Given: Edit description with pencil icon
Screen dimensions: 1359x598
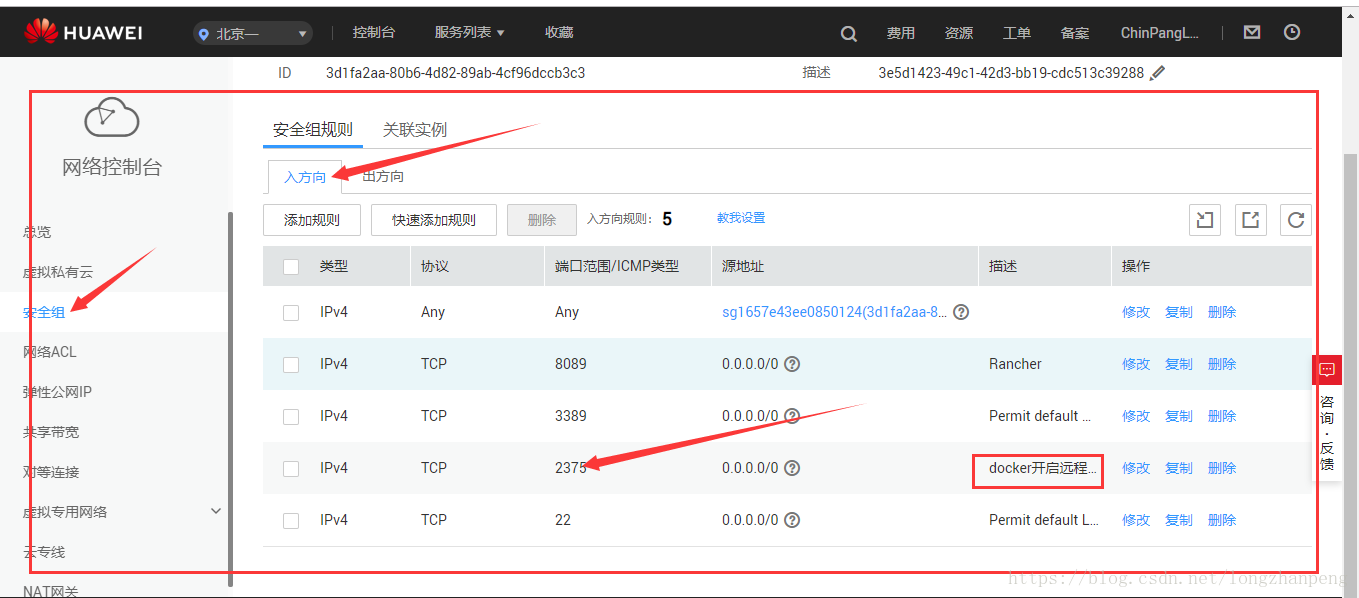Looking at the screenshot, I should (x=1158, y=73).
